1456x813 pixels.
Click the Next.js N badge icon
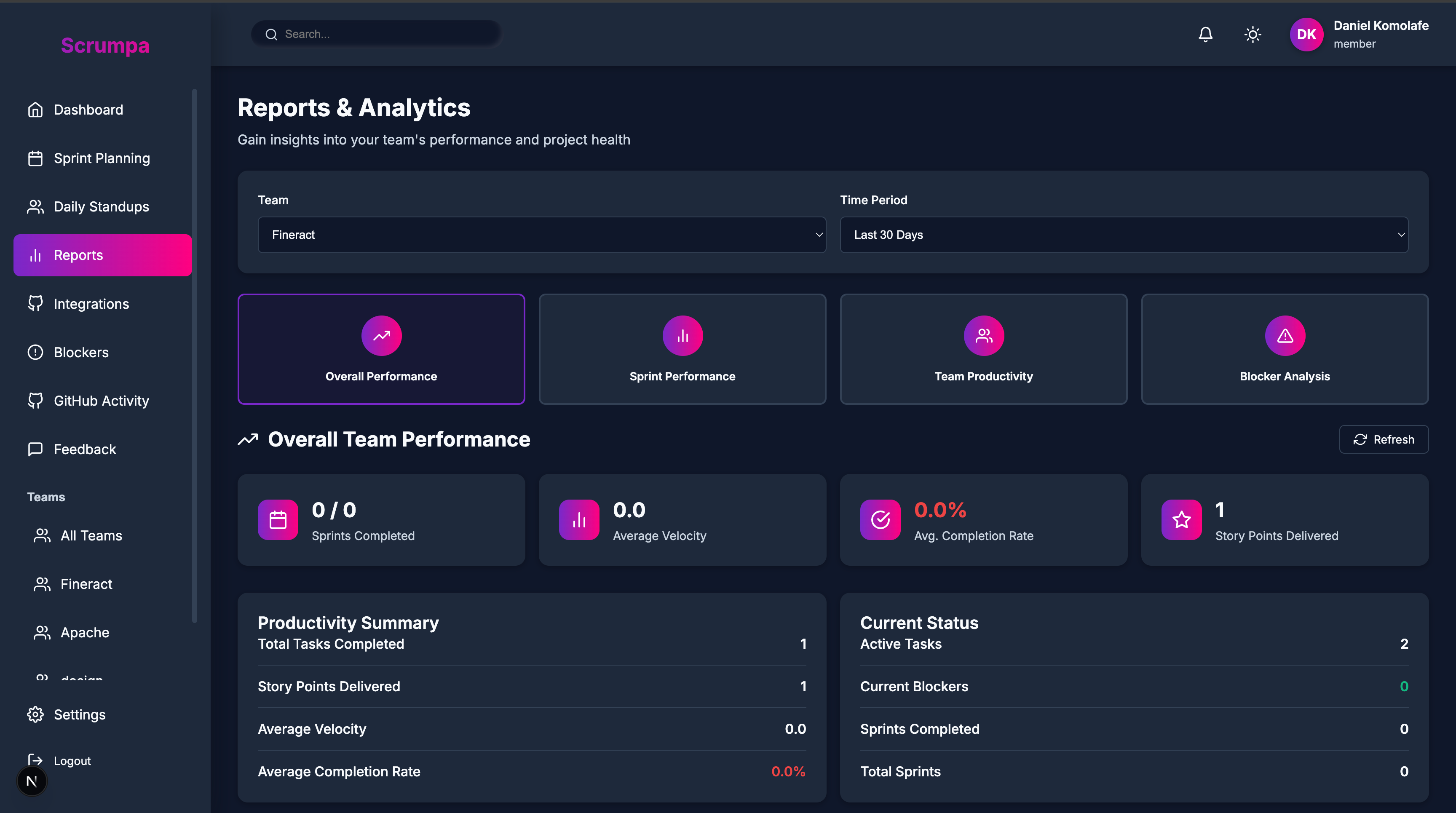point(32,781)
